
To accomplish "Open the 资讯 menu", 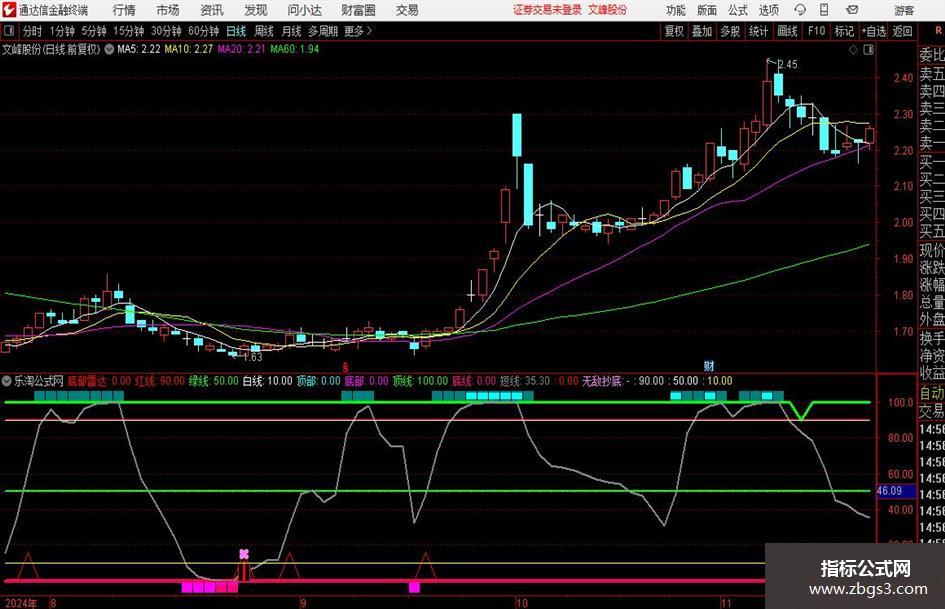I will pyautogui.click(x=212, y=10).
